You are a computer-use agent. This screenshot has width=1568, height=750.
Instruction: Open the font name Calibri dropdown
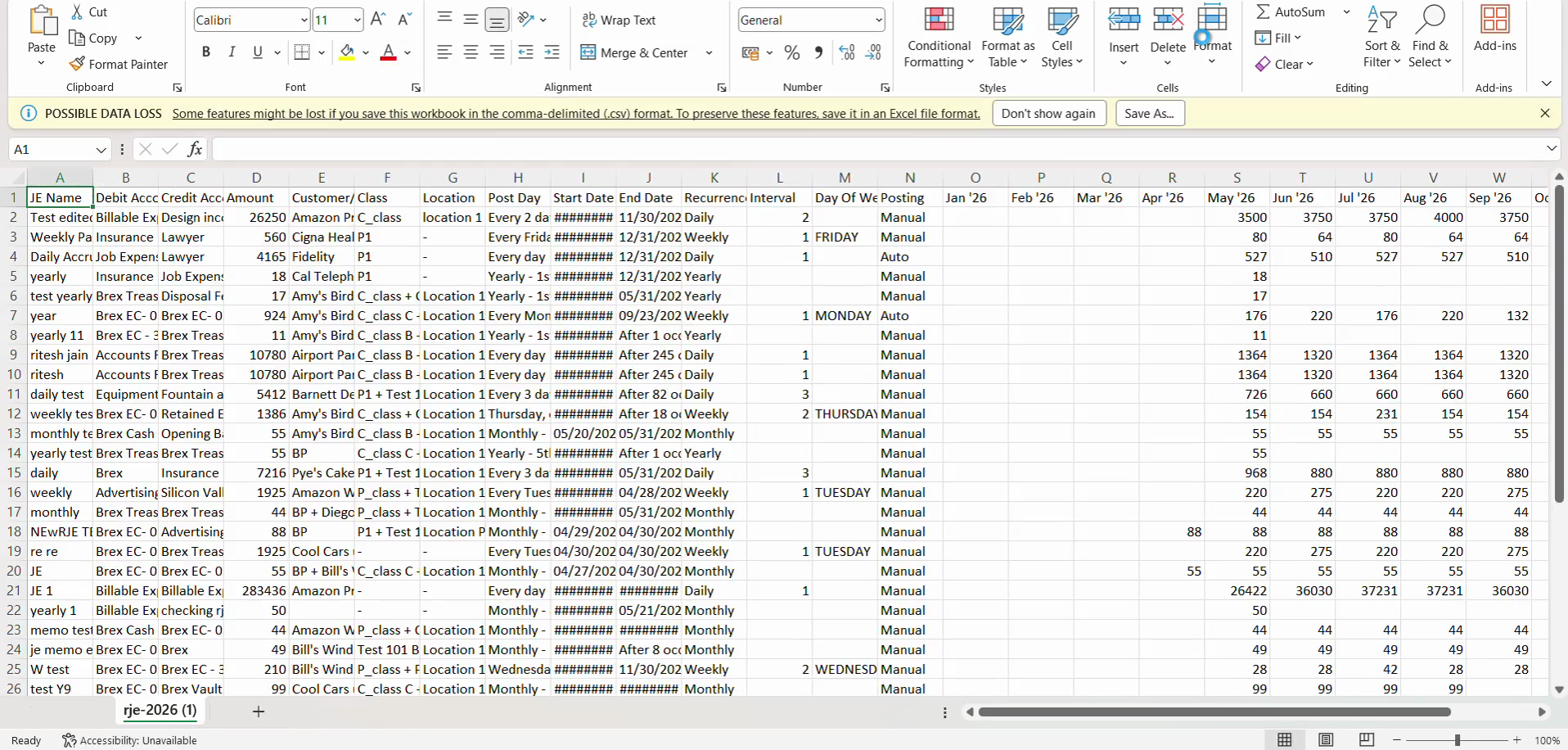click(304, 20)
